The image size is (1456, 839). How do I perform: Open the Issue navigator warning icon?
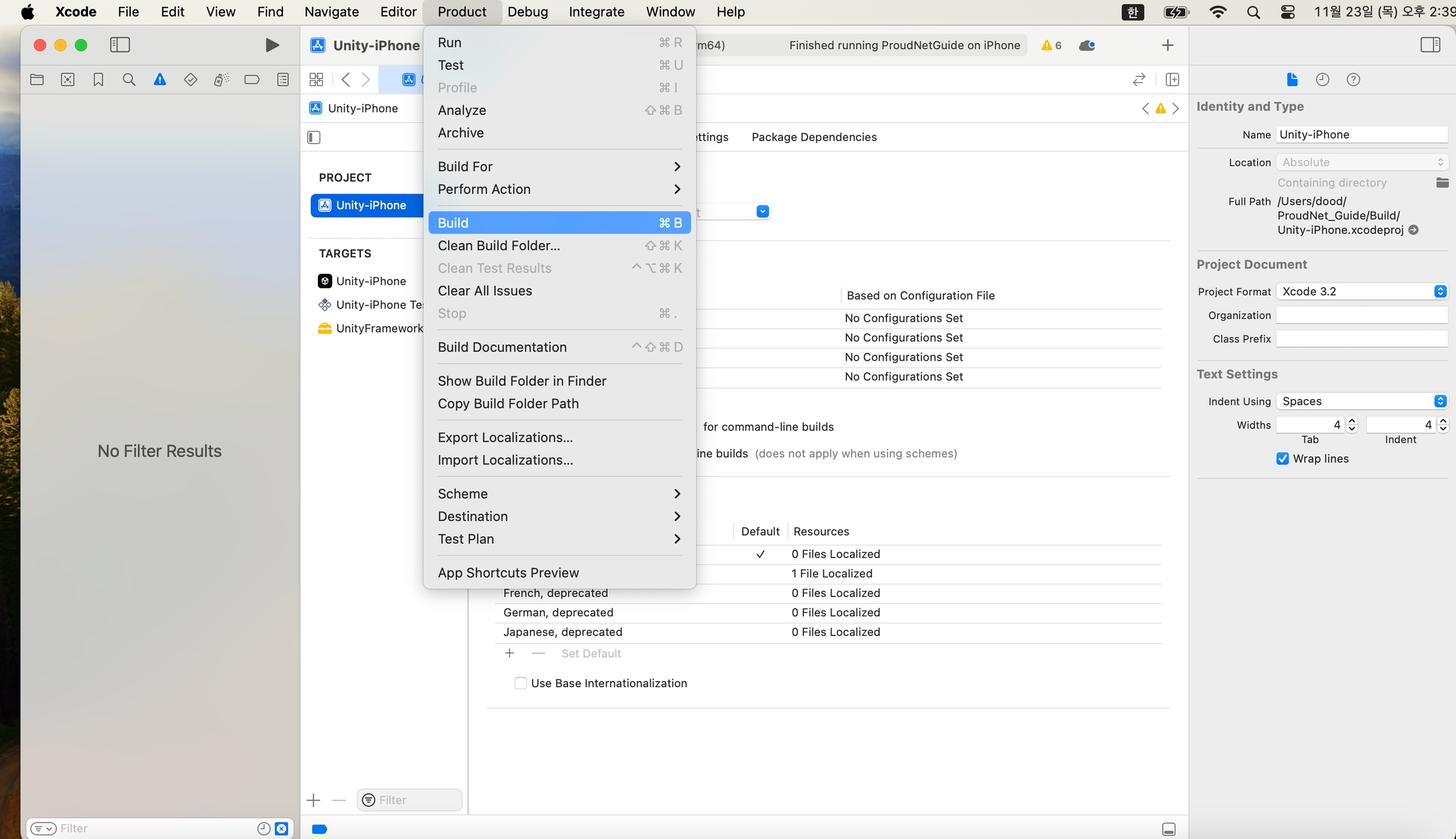(x=159, y=80)
